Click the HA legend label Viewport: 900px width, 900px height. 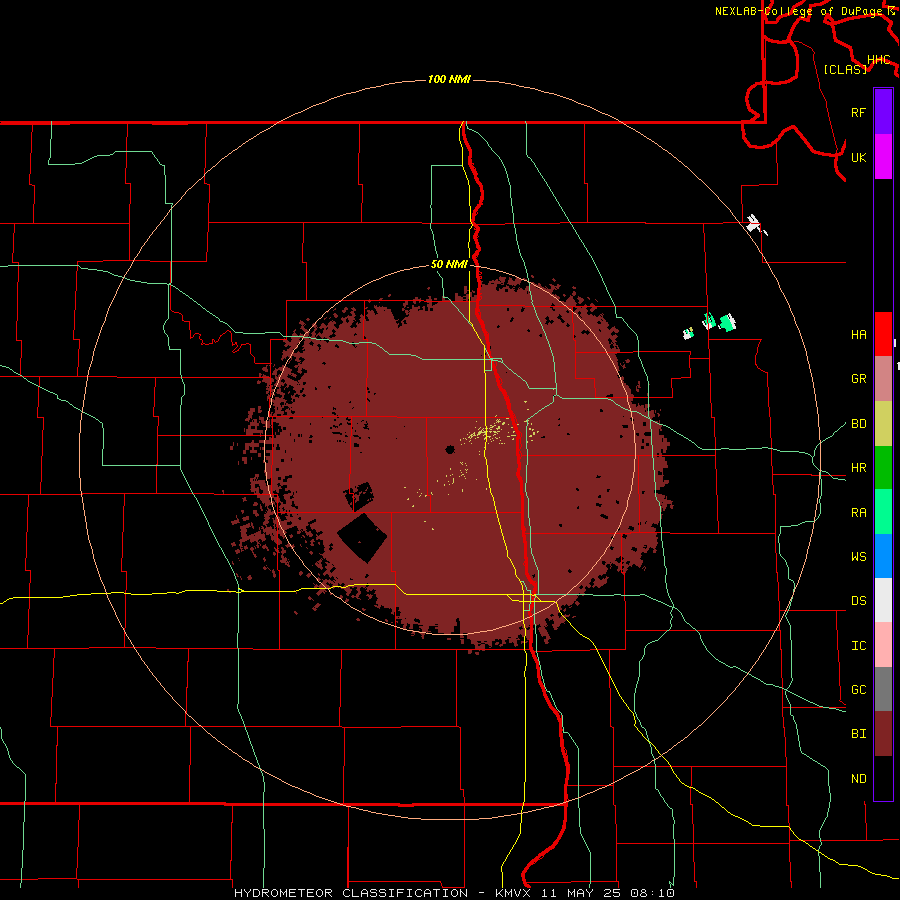(858, 334)
